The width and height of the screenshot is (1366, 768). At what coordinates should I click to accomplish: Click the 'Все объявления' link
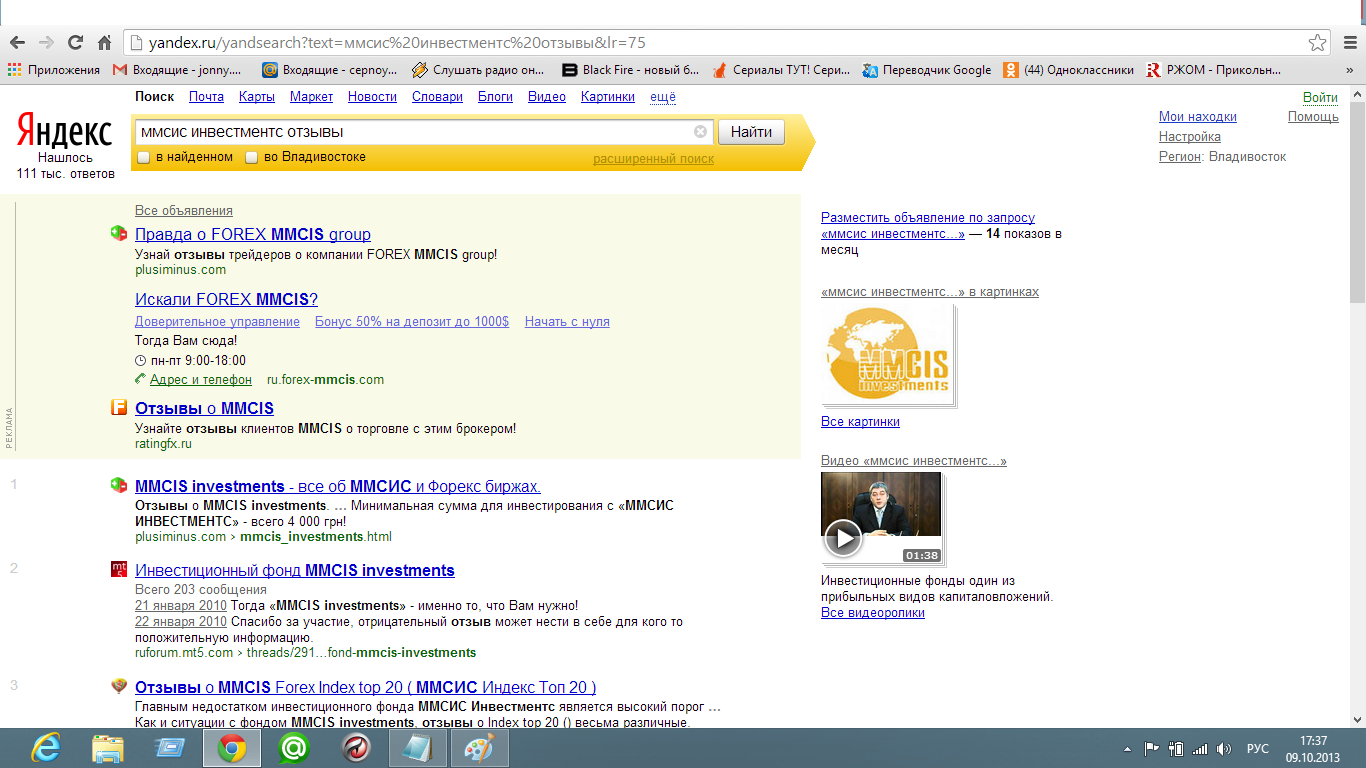(x=184, y=211)
